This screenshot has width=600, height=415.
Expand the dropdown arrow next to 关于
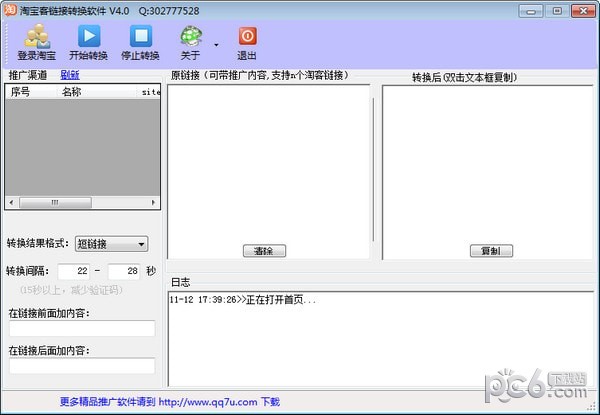click(216, 45)
